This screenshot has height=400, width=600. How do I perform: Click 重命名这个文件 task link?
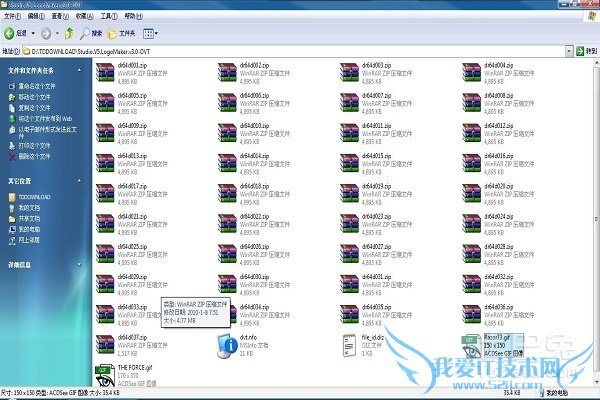click(x=37, y=87)
